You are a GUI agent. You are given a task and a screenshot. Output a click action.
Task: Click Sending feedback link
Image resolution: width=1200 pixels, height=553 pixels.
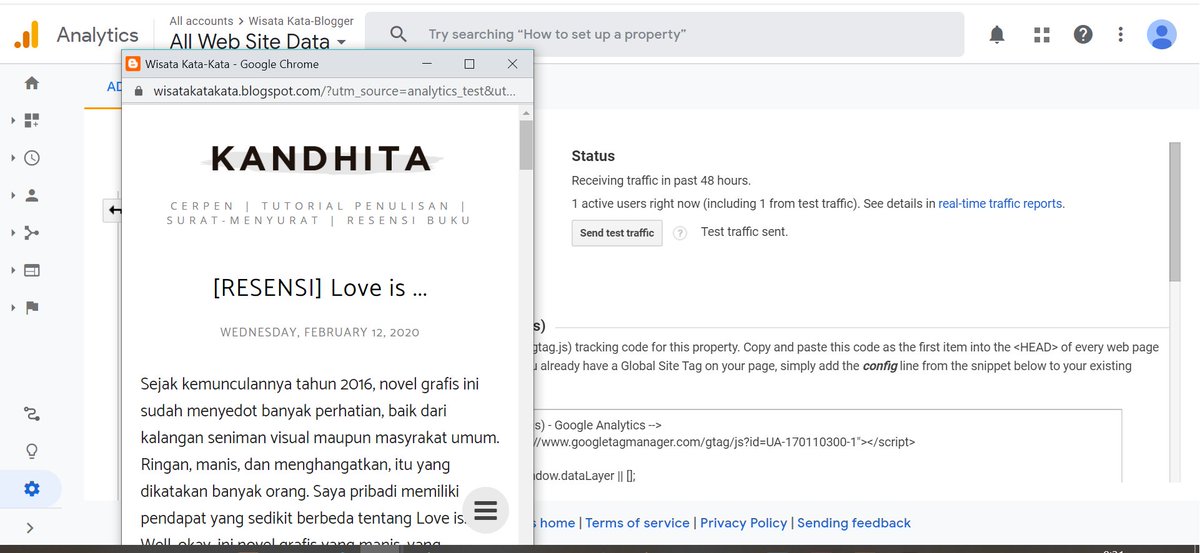coord(854,523)
